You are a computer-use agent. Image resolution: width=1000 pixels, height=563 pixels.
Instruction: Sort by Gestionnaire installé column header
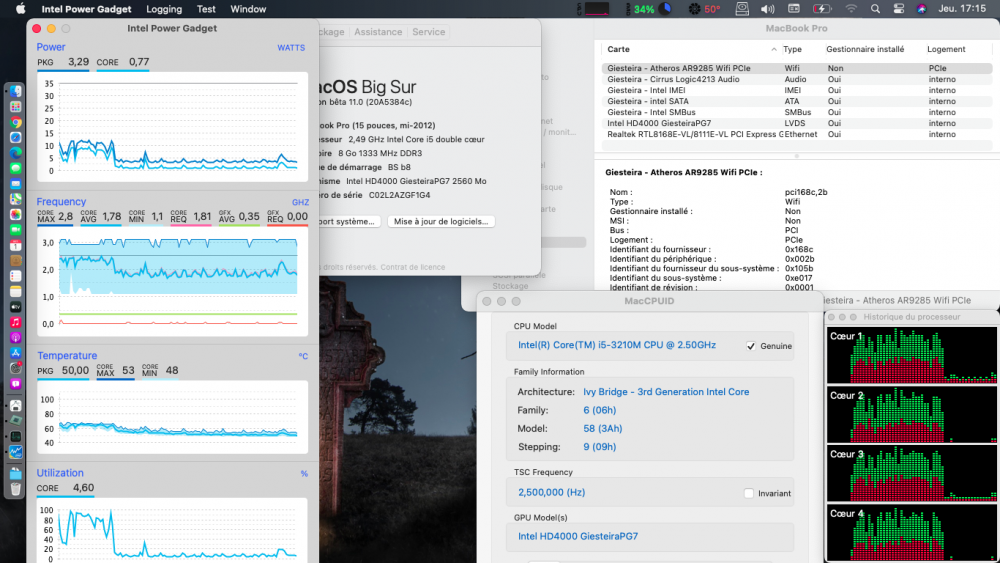[865, 49]
